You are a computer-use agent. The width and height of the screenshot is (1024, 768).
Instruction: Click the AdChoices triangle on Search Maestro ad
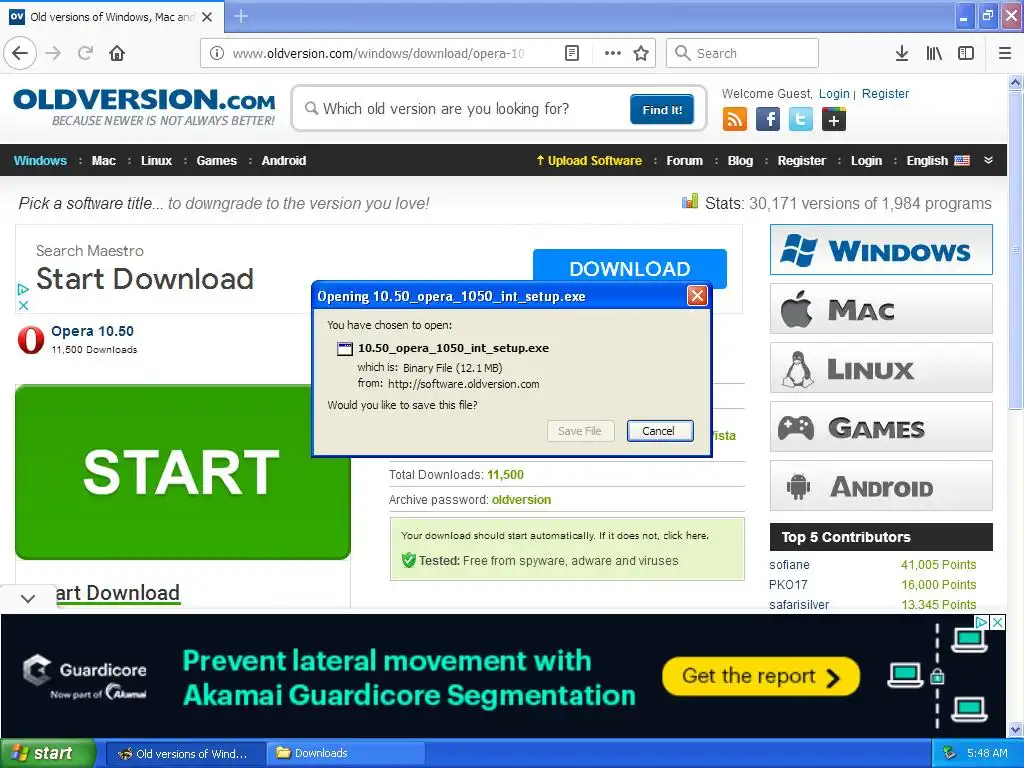coord(24,289)
